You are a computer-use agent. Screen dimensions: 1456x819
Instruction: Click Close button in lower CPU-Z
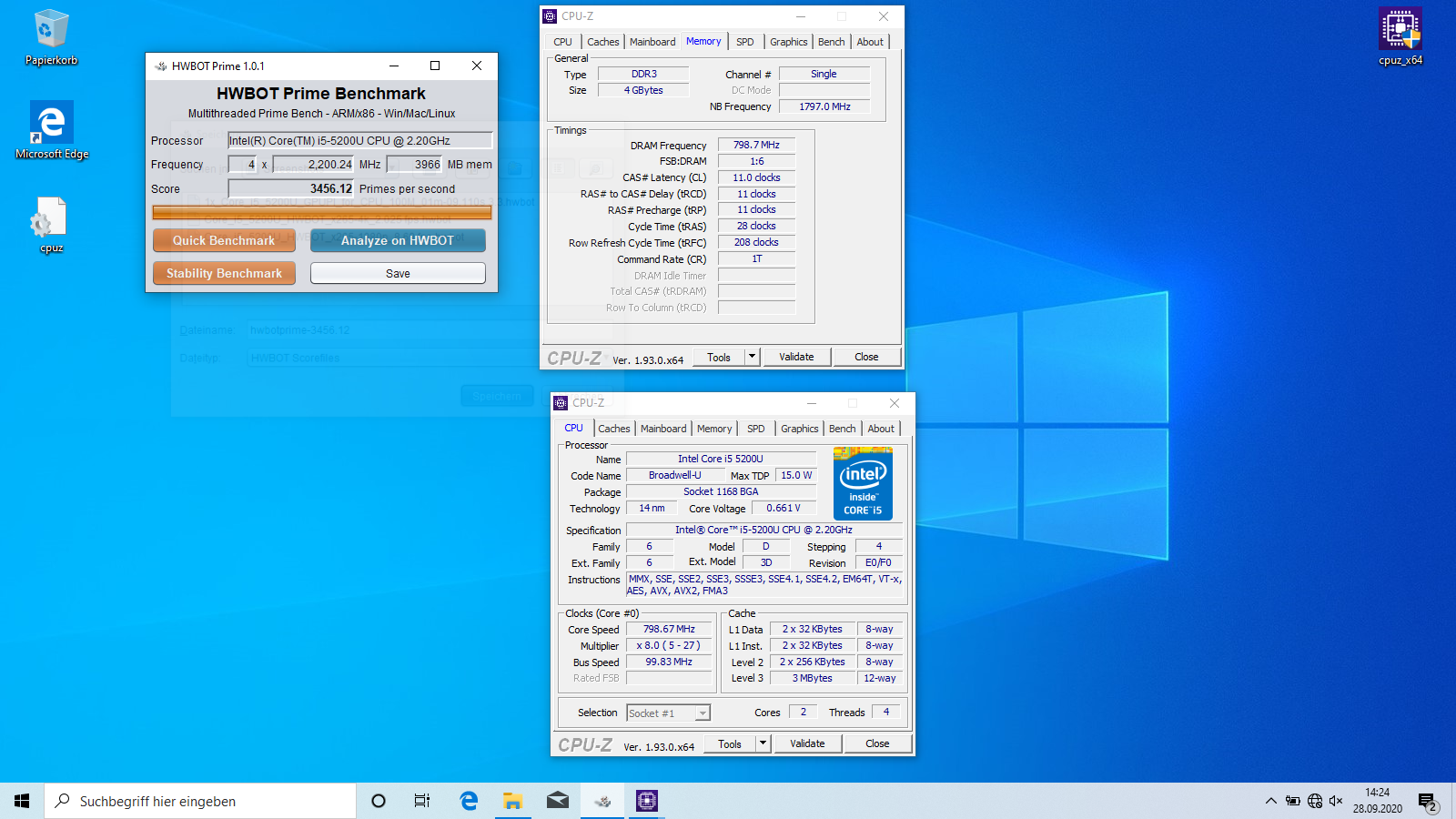[877, 743]
